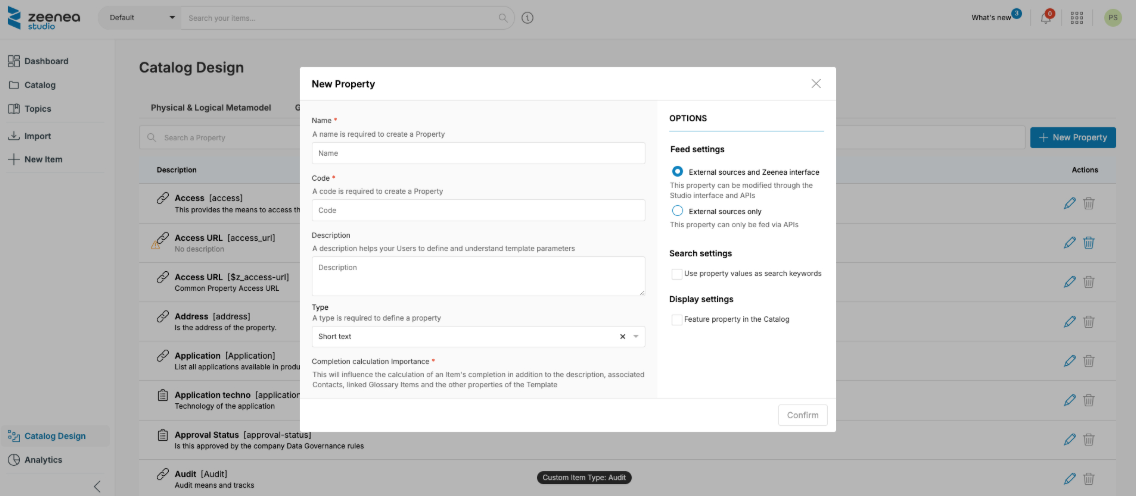Click the Confirm button

point(802,415)
